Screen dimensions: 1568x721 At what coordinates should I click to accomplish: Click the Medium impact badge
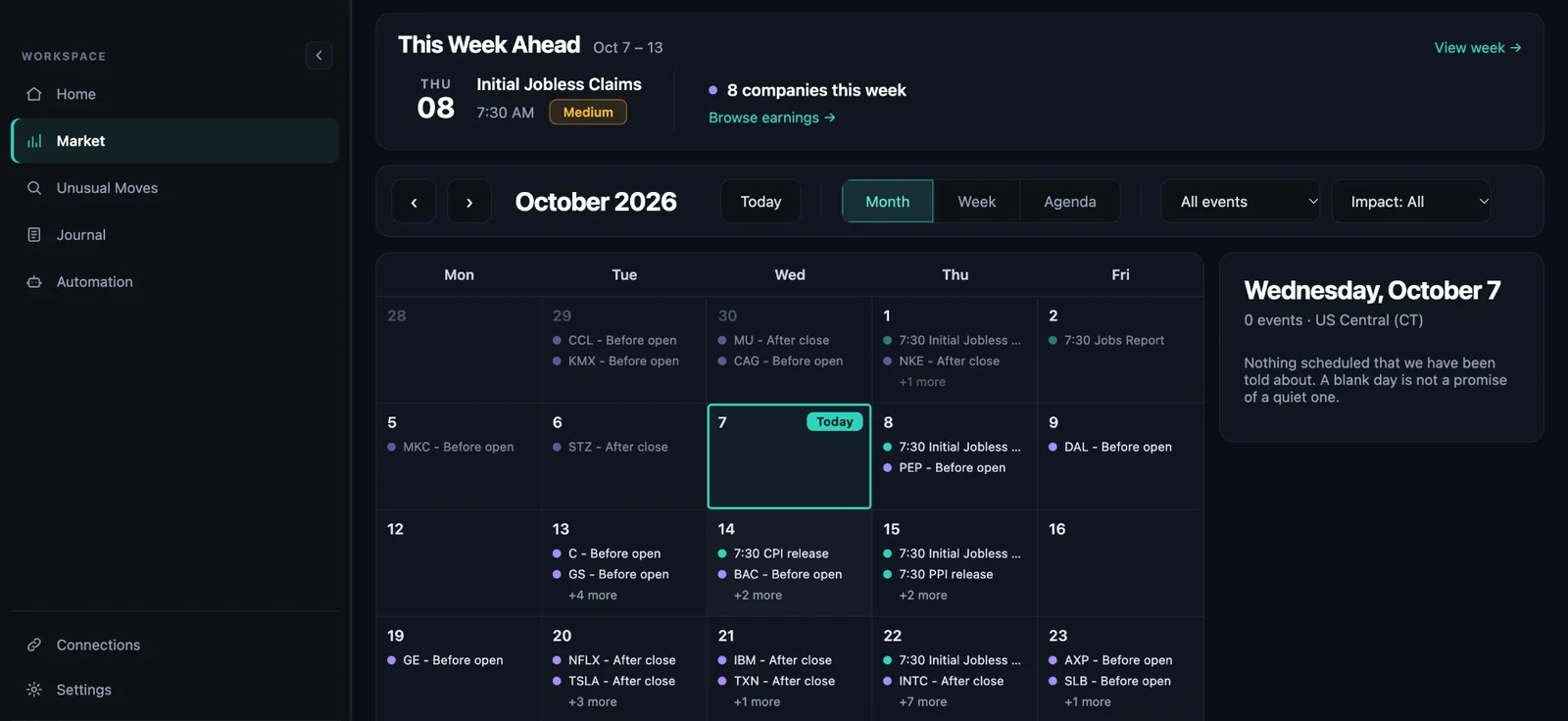pyautogui.click(x=588, y=113)
